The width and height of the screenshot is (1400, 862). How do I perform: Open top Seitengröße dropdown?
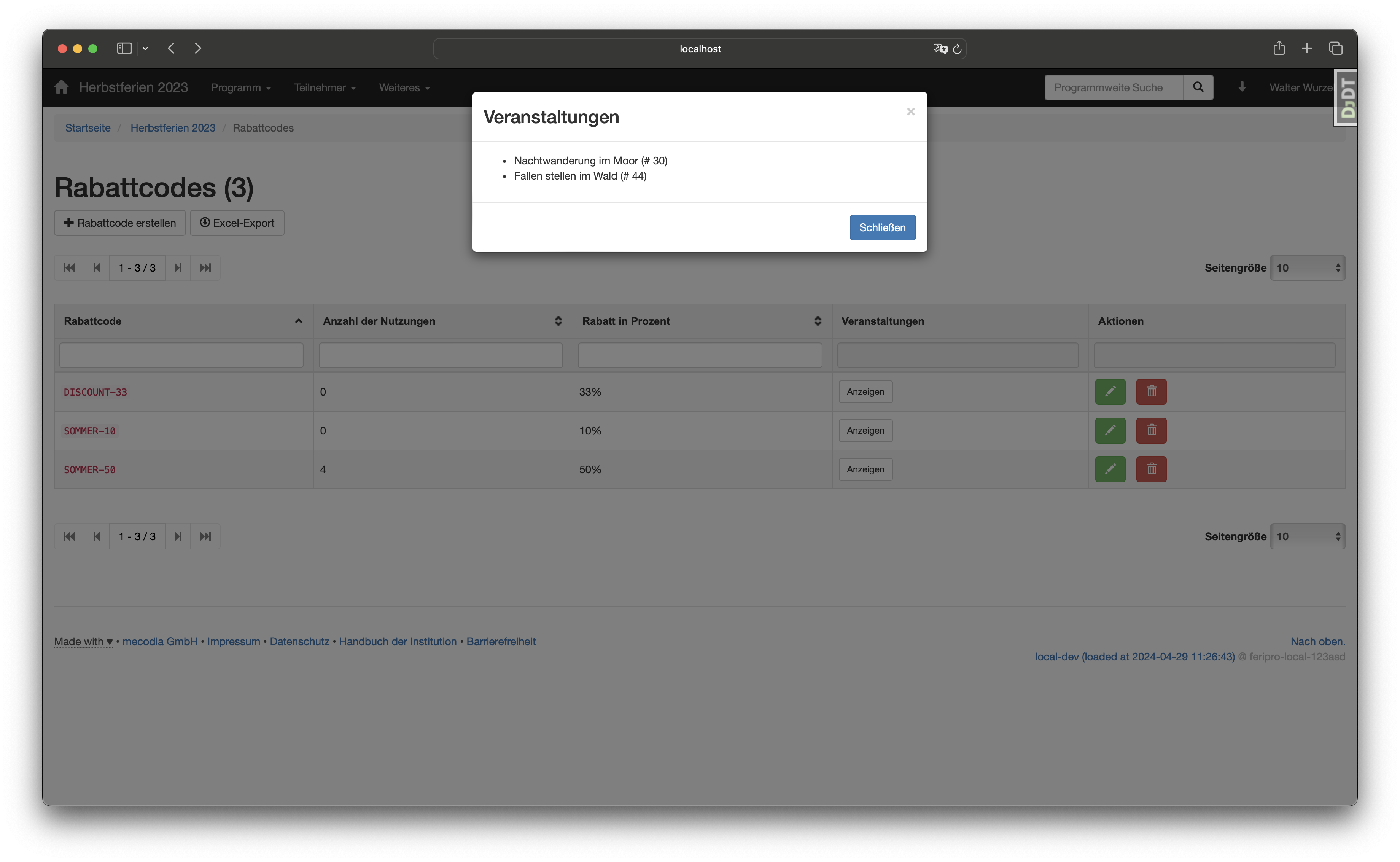[1307, 268]
